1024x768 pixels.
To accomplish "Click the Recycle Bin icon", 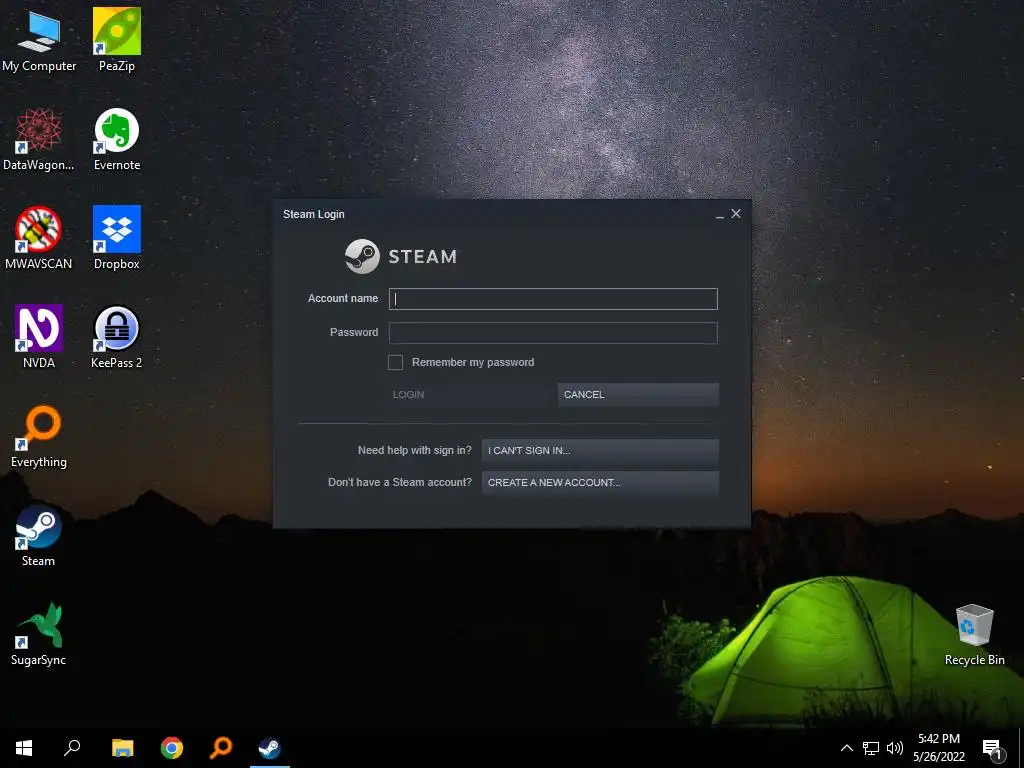I will pyautogui.click(x=974, y=634).
